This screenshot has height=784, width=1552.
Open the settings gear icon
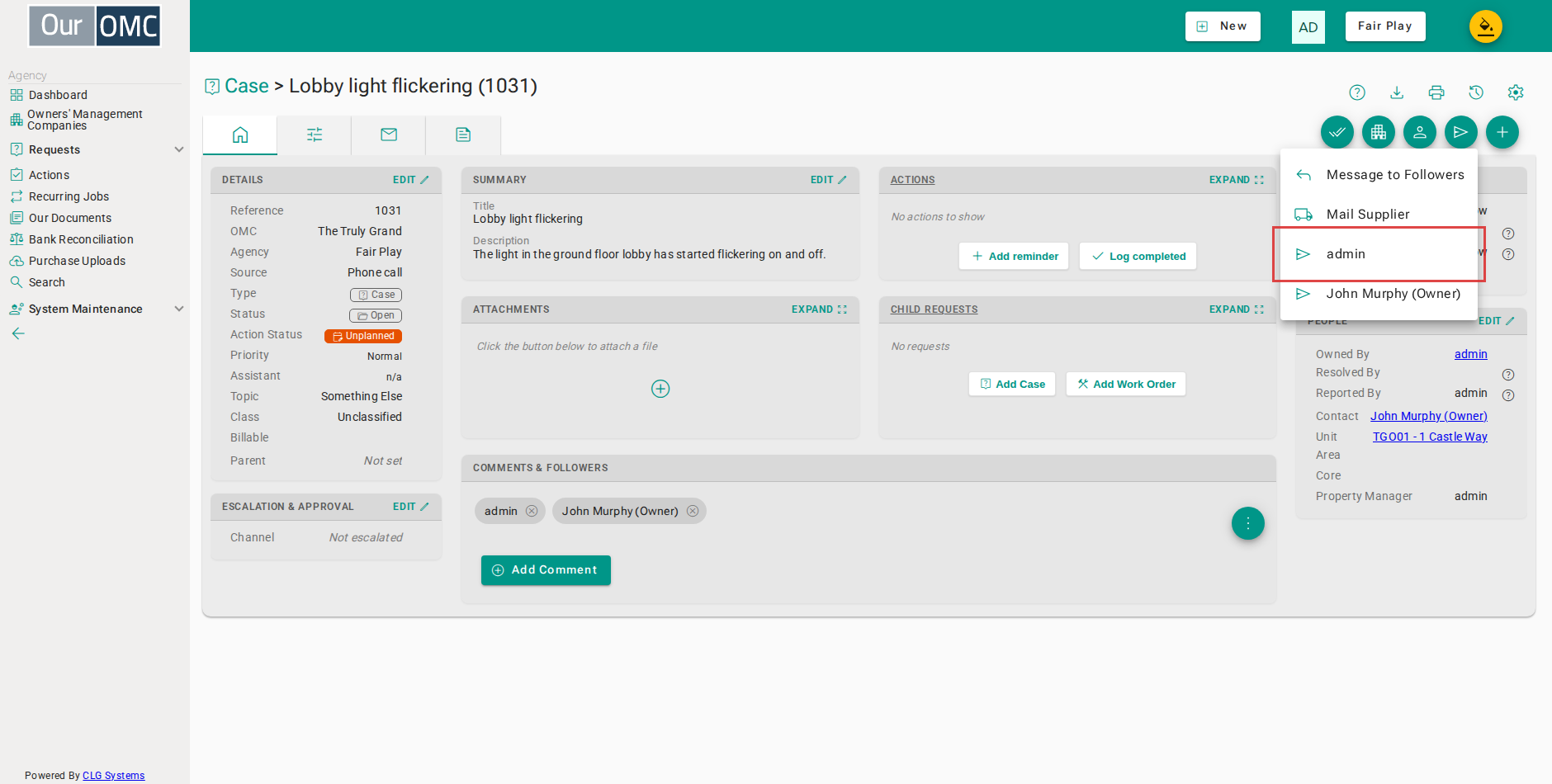click(x=1516, y=92)
